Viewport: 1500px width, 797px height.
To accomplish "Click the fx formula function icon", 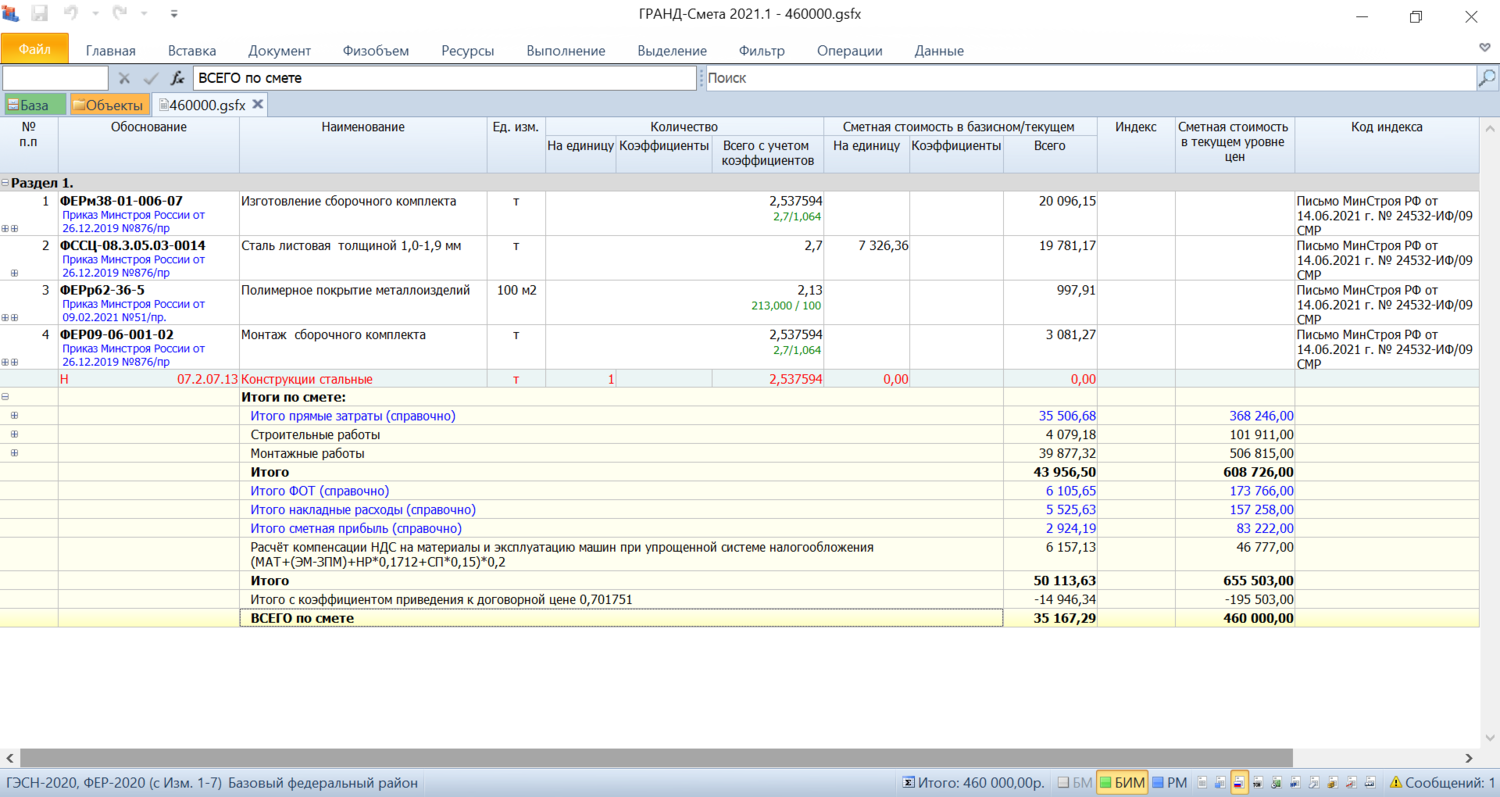I will pos(177,78).
